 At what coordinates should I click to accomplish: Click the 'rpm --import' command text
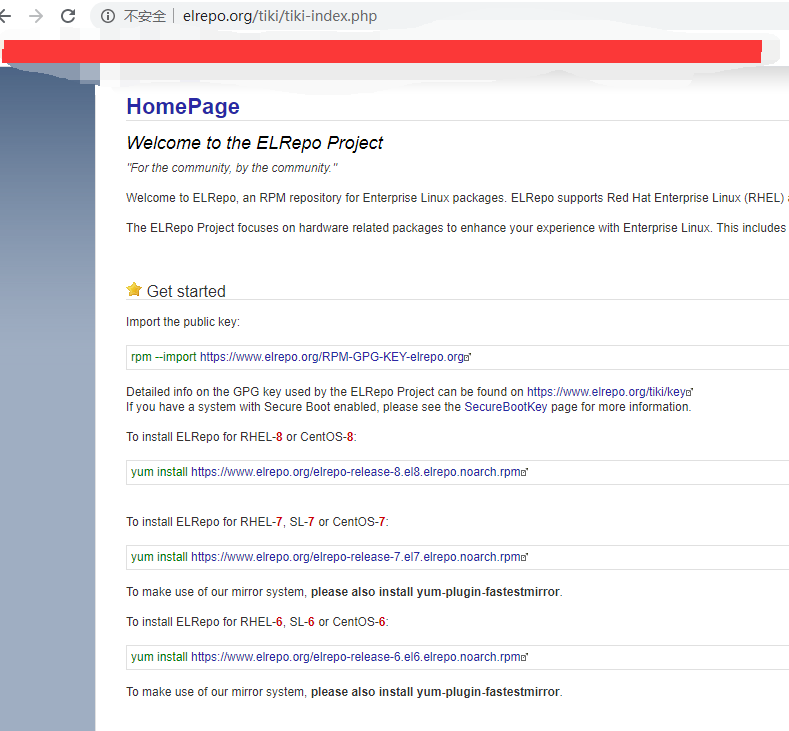click(x=164, y=357)
